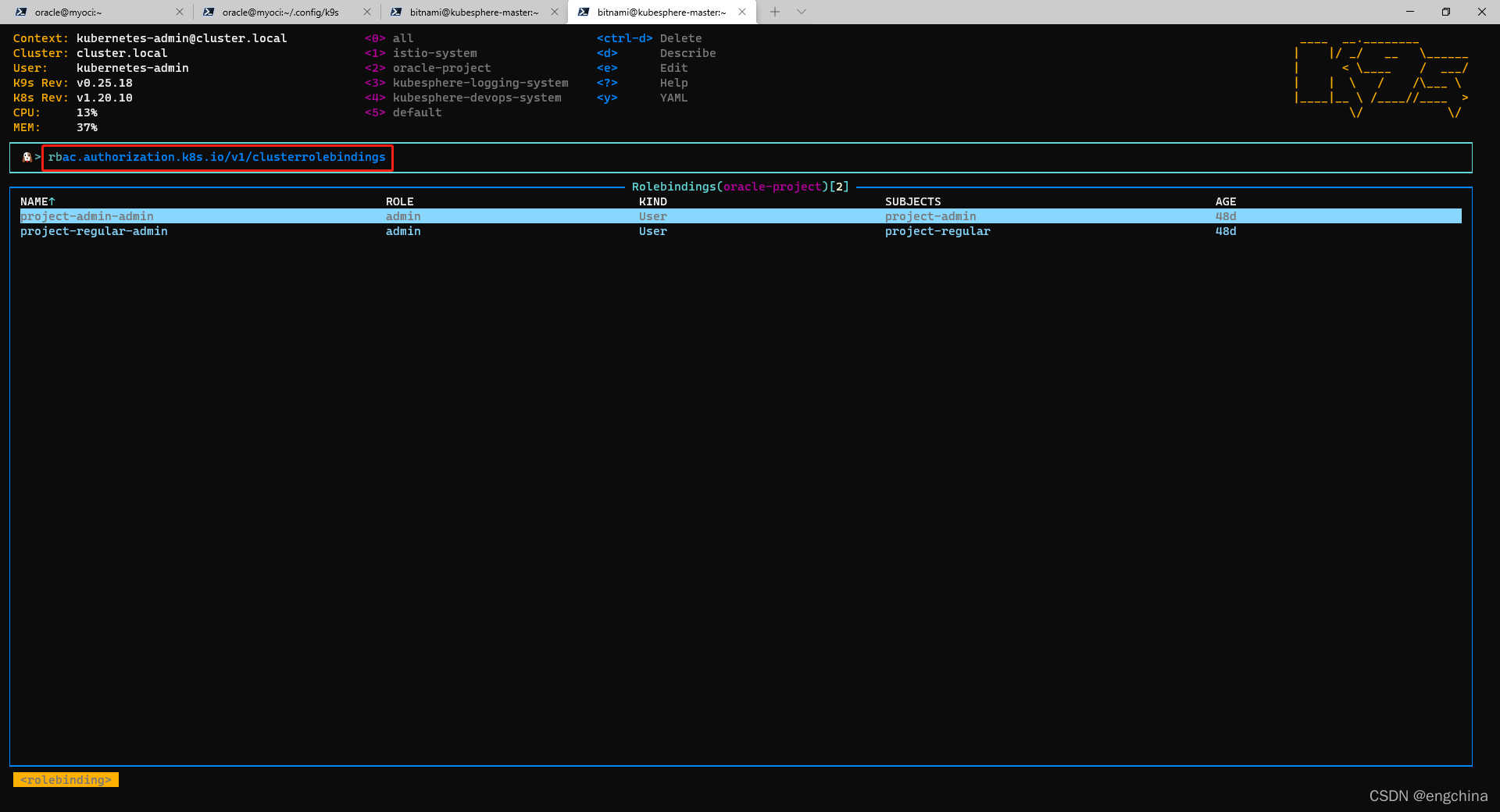
Task: Click the context value kubernetes-admin@cluster.local
Action: tap(181, 38)
